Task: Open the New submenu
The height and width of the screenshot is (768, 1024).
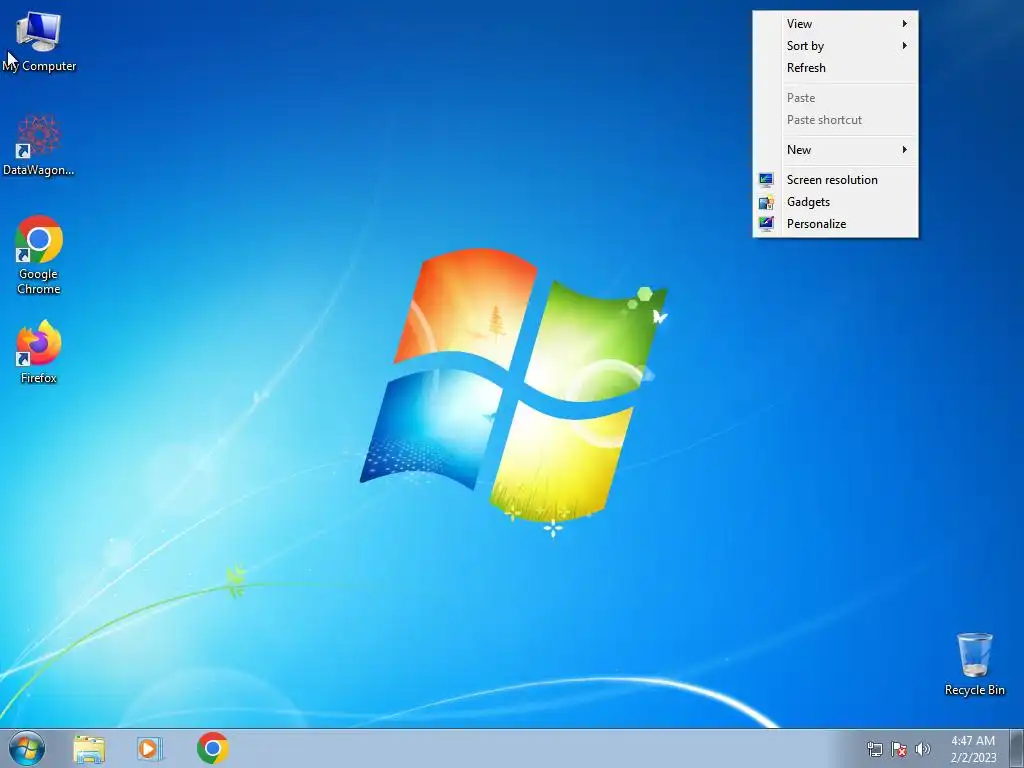Action: pos(835,150)
